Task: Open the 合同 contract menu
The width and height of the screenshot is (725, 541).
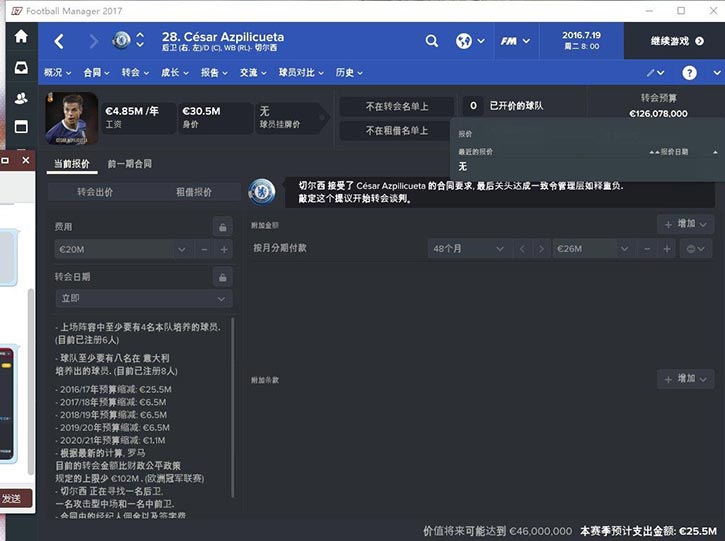Action: [x=96, y=73]
